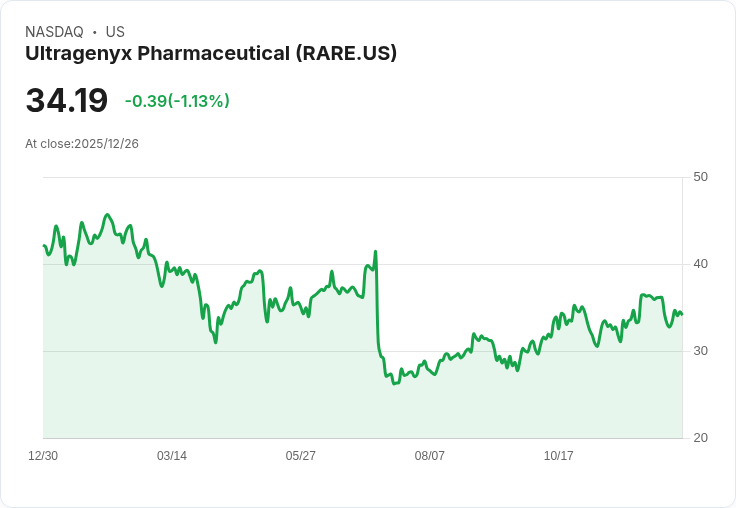Click the 03/14 date on the time axis

172,456
